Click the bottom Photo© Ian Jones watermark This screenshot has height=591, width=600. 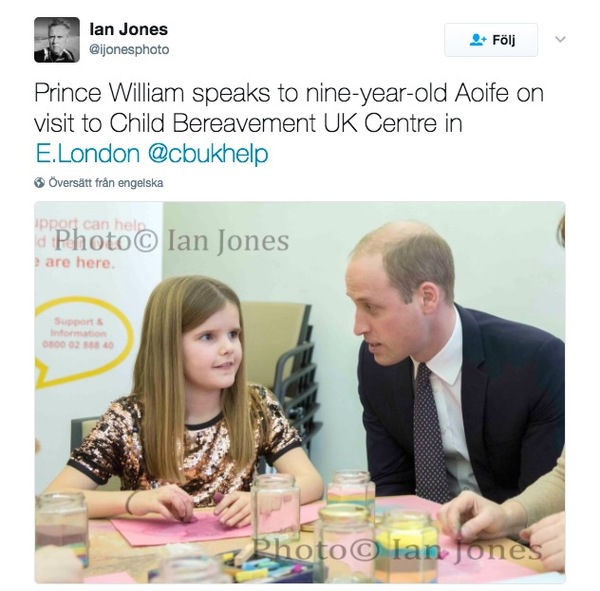click(398, 549)
